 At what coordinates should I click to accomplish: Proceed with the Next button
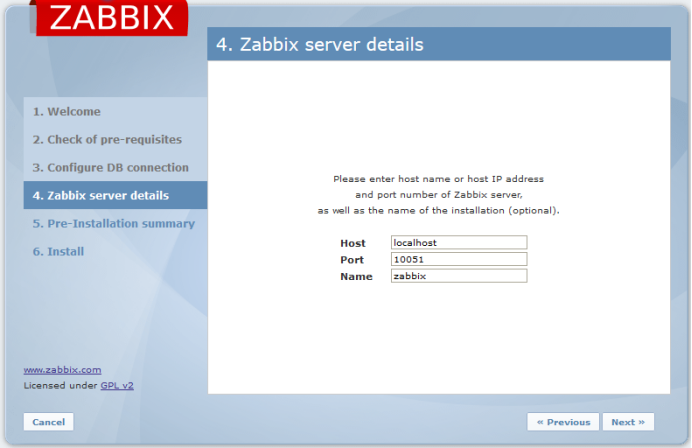(628, 422)
